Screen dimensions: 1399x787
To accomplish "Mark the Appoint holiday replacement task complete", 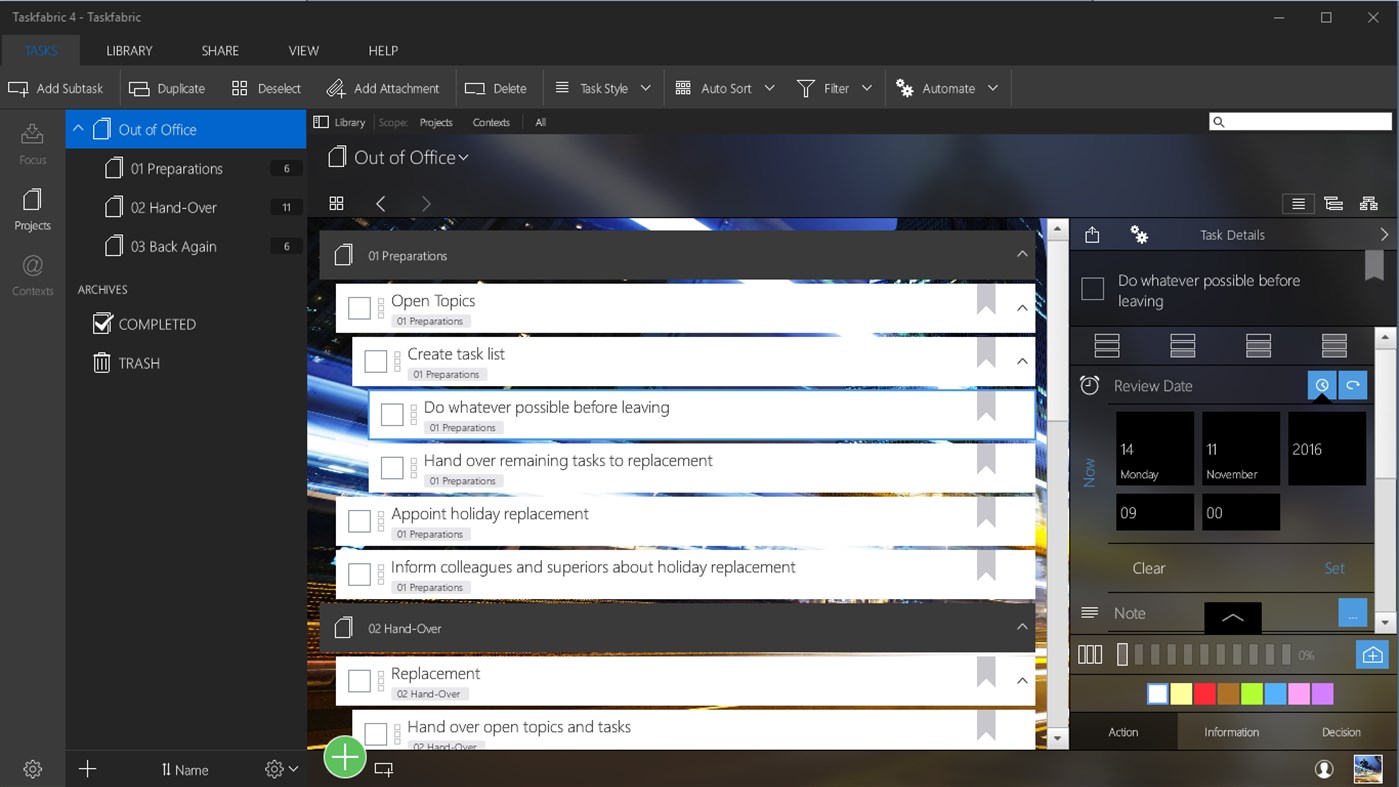I will pyautogui.click(x=360, y=520).
